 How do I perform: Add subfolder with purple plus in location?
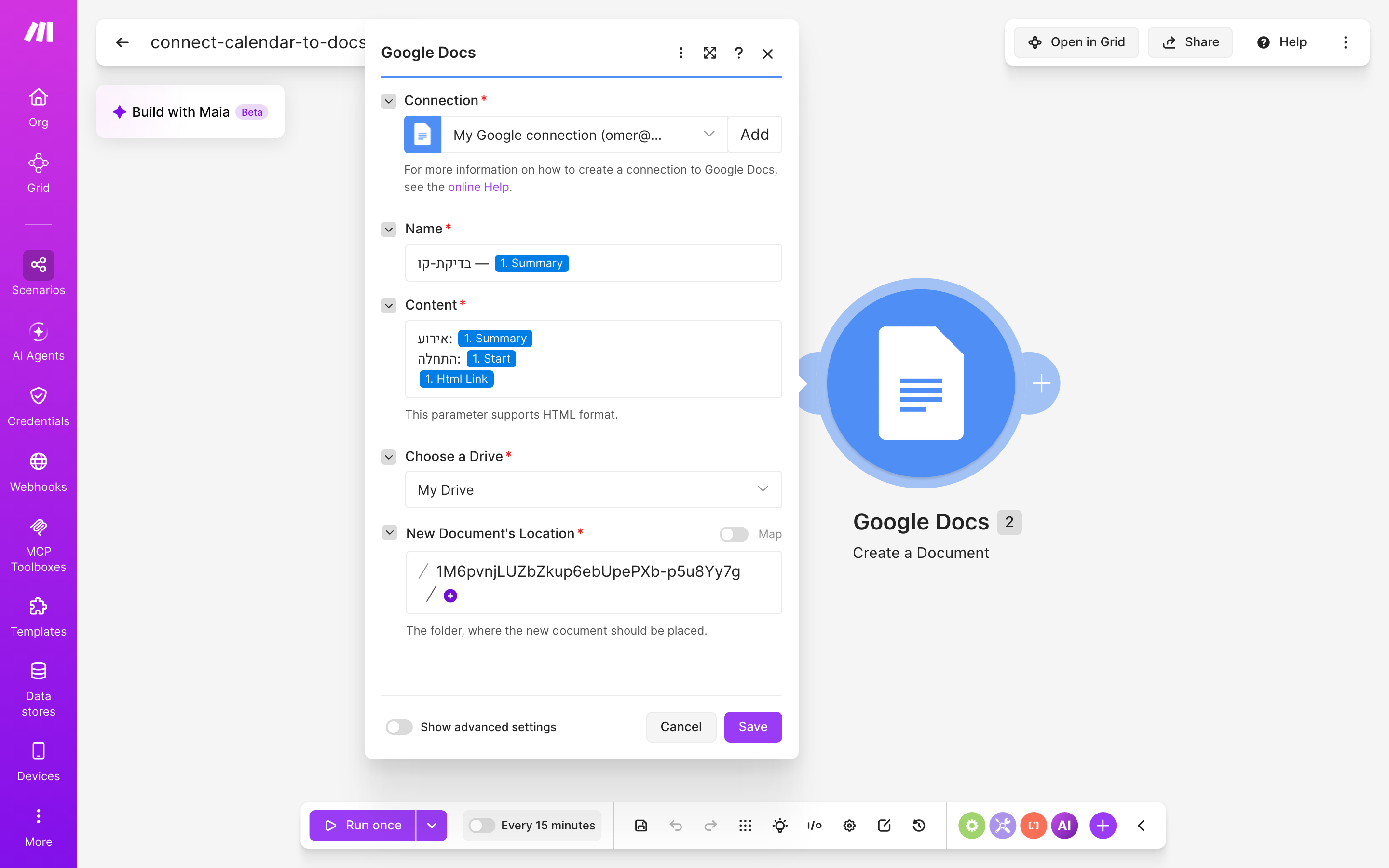click(x=450, y=596)
